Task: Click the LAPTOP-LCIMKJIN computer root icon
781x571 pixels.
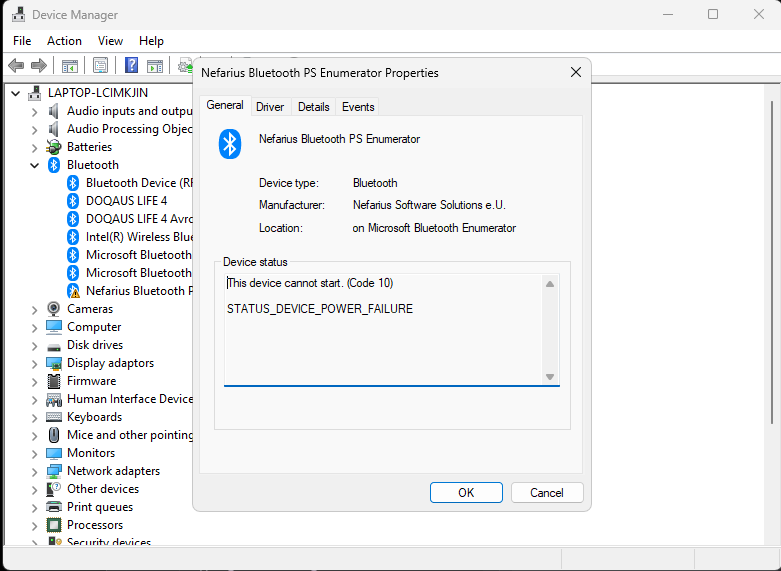Action: pos(34,93)
